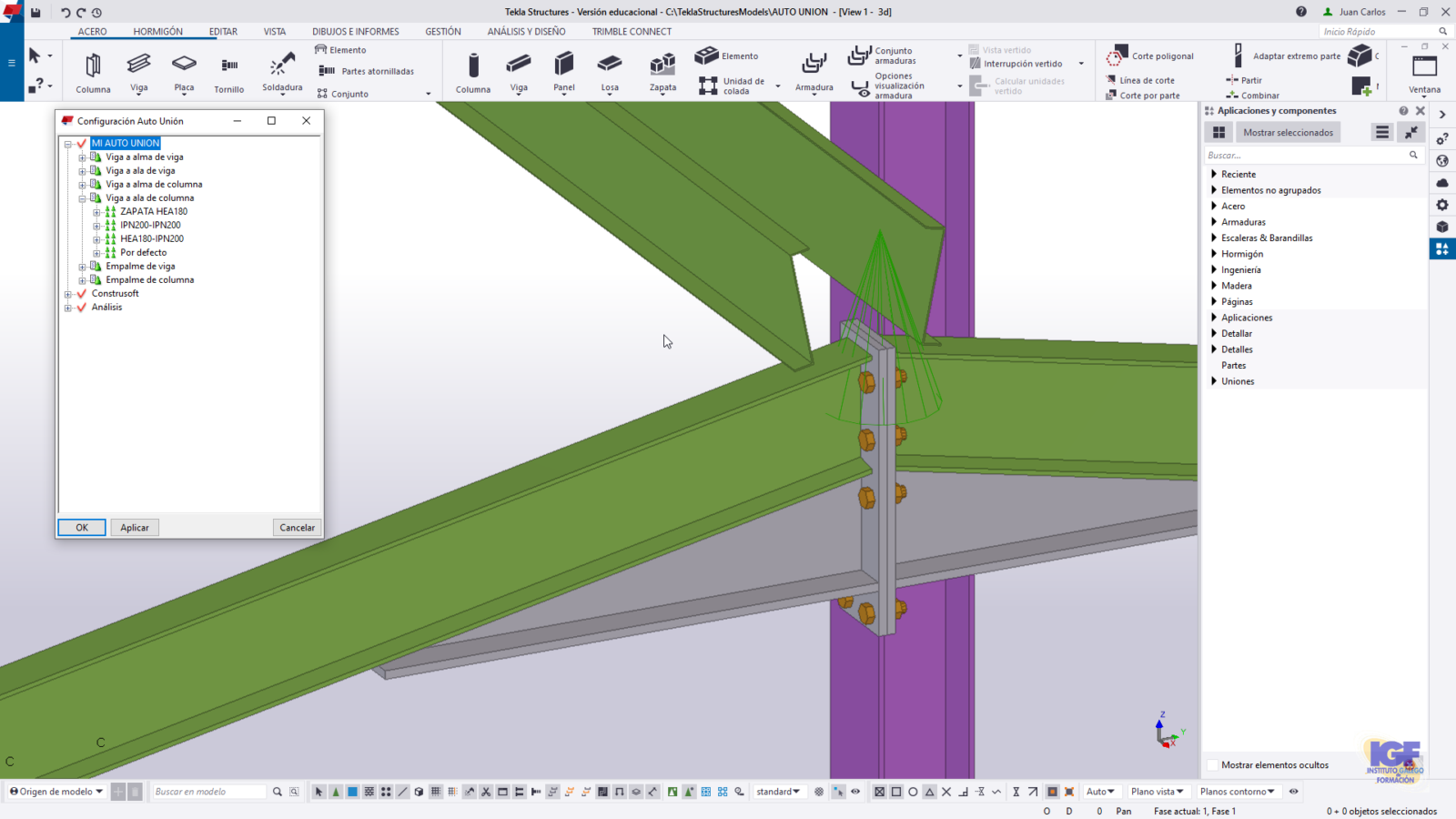Image resolution: width=1456 pixels, height=819 pixels.
Task: Select the Zapata footing tool
Action: (x=662, y=72)
